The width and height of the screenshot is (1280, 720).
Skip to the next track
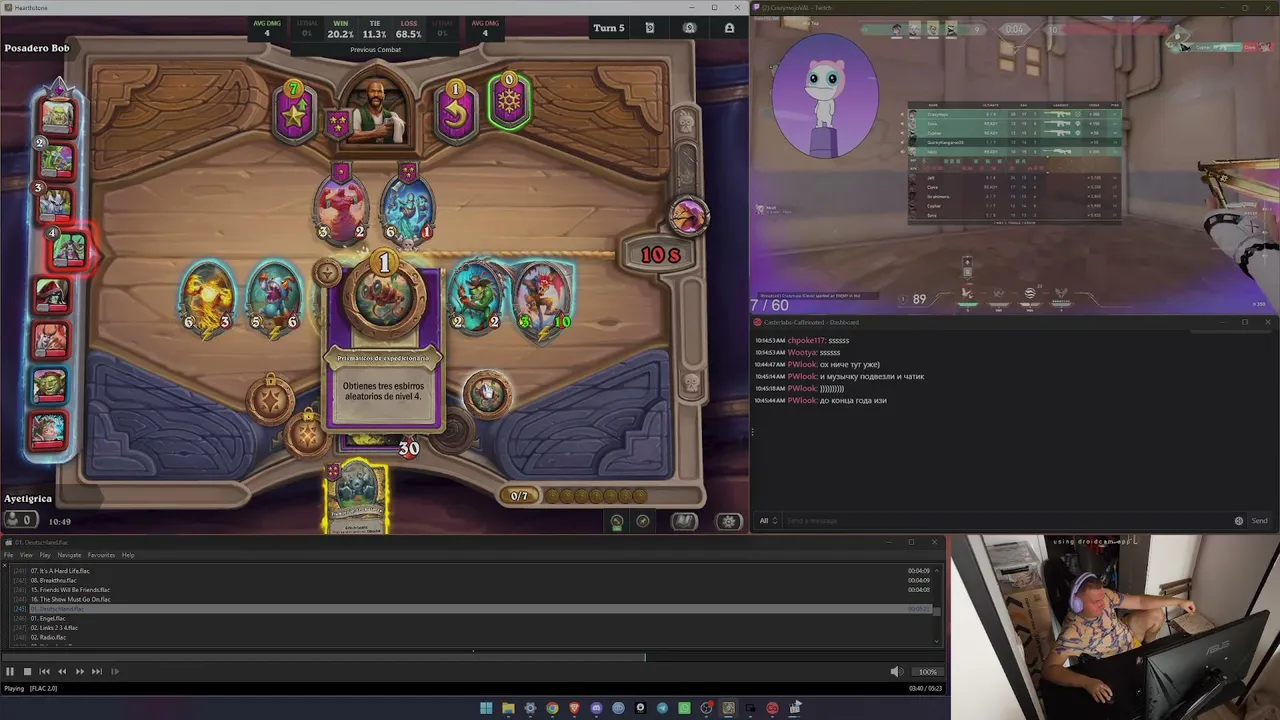(x=97, y=672)
